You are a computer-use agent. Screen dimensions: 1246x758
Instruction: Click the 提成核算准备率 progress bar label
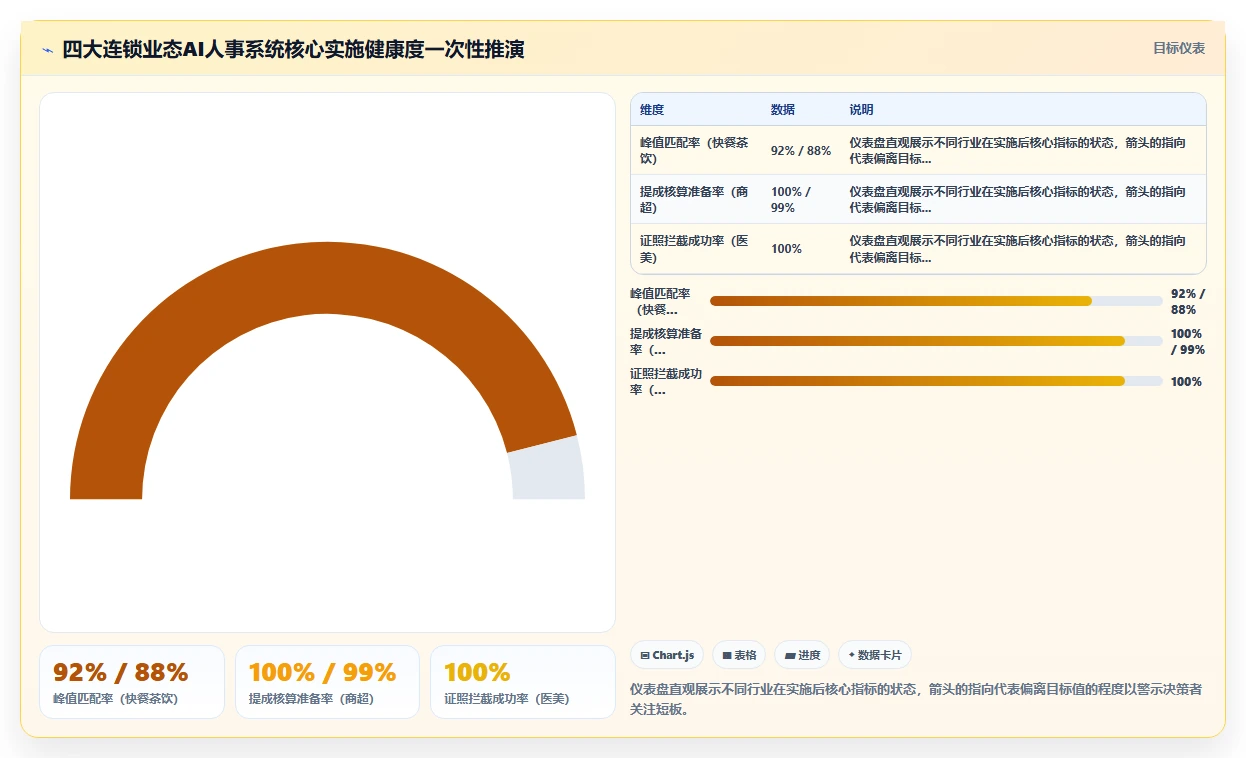pyautogui.click(x=666, y=341)
